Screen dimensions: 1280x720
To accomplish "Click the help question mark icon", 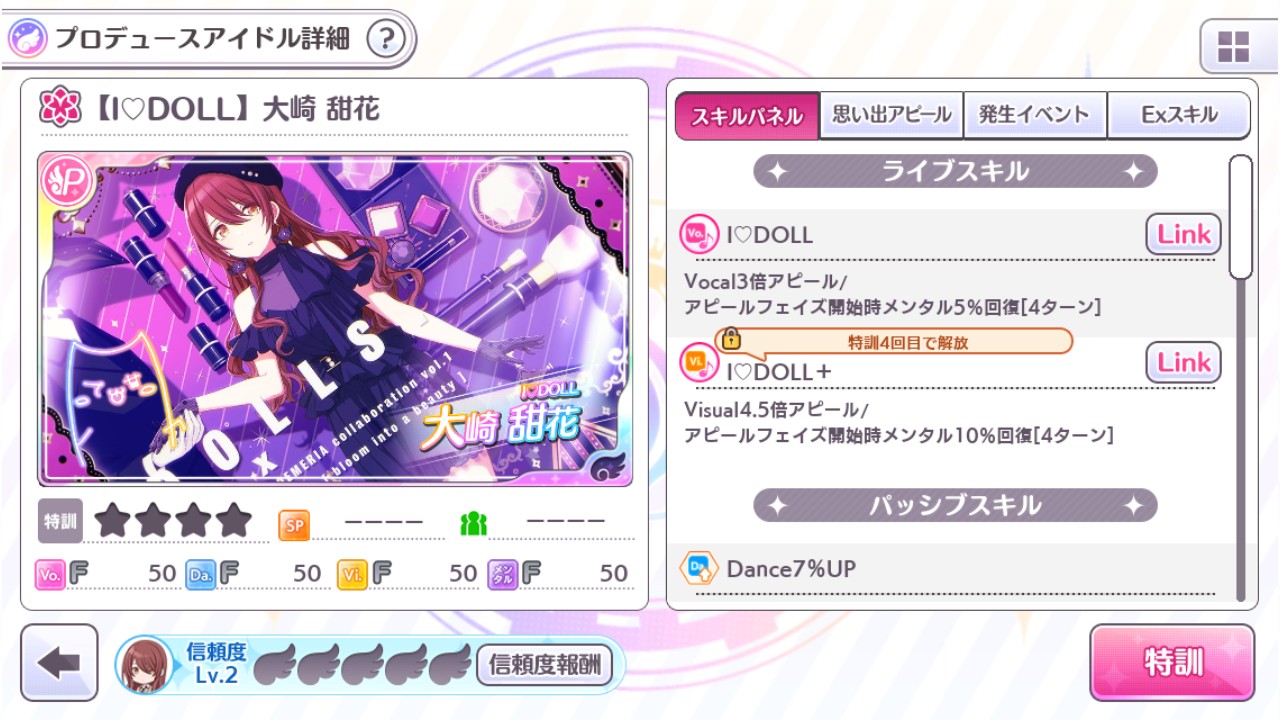I will (x=386, y=40).
